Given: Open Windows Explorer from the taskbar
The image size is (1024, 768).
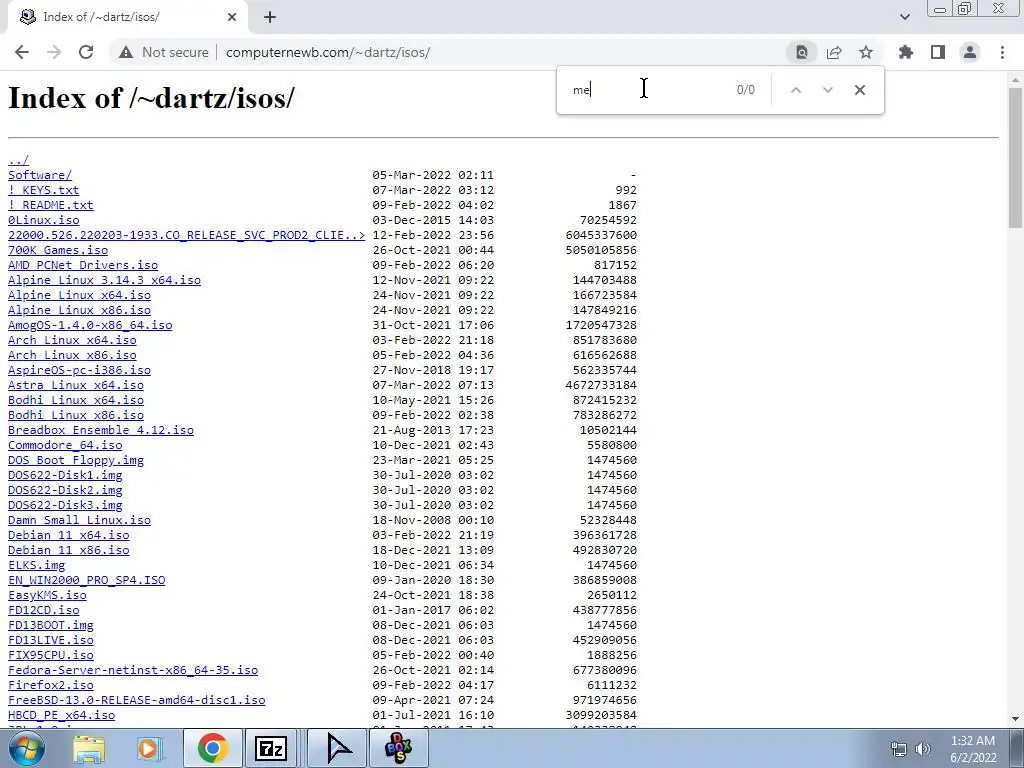Looking at the screenshot, I should pos(89,748).
